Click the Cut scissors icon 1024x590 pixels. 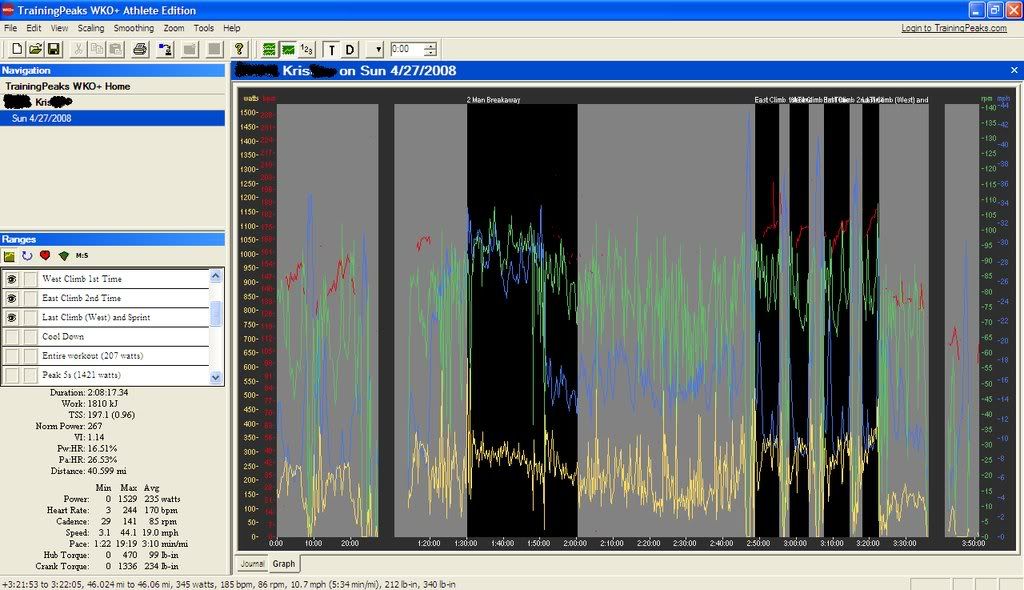click(x=78, y=49)
